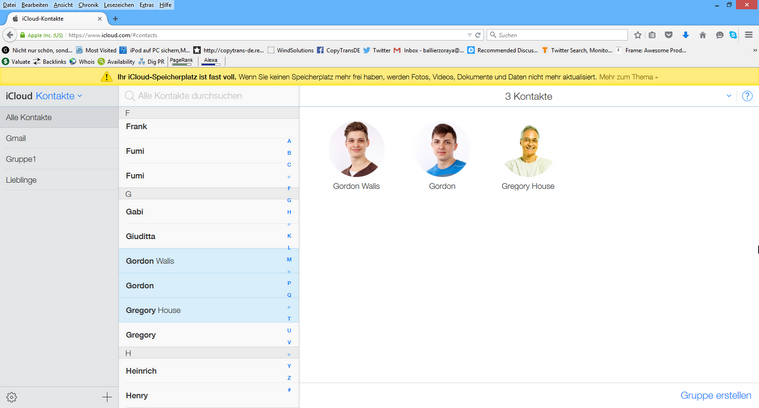The image size is (759, 408).
Task: Click Gruppe erstellen link
Action: 715,395
